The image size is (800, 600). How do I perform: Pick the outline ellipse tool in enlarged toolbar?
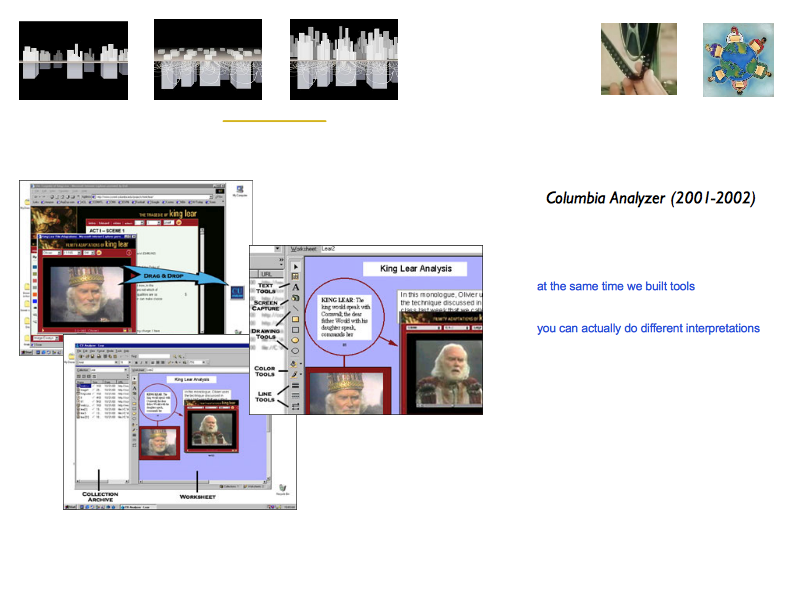(295, 351)
